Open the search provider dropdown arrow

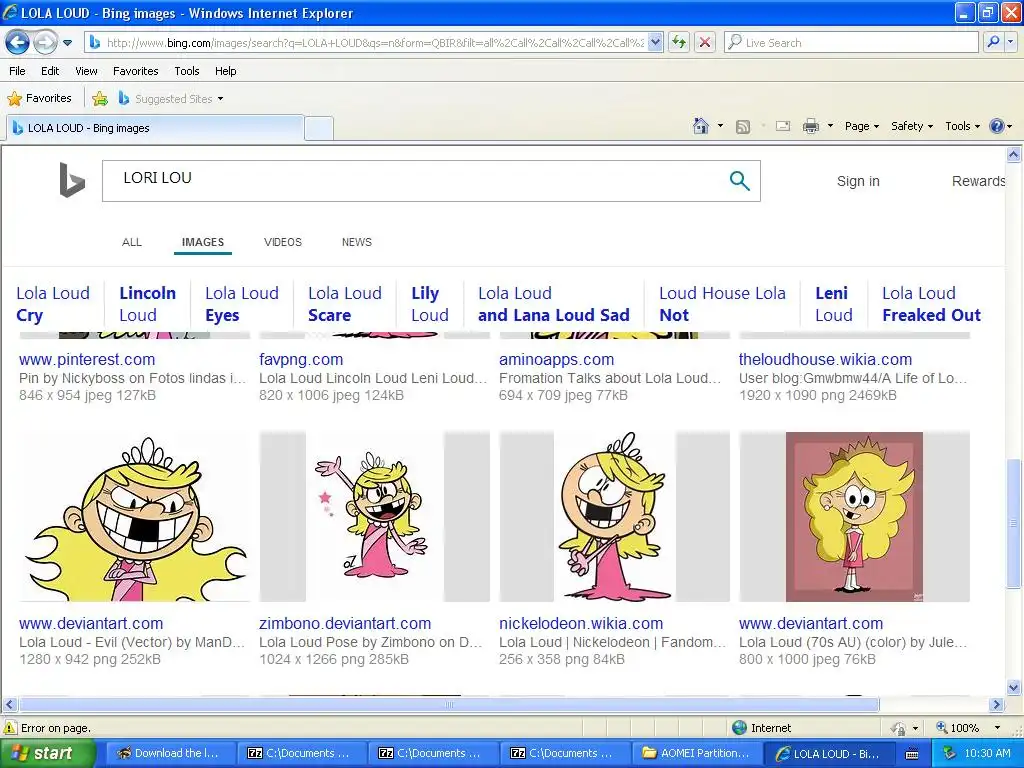(1010, 42)
